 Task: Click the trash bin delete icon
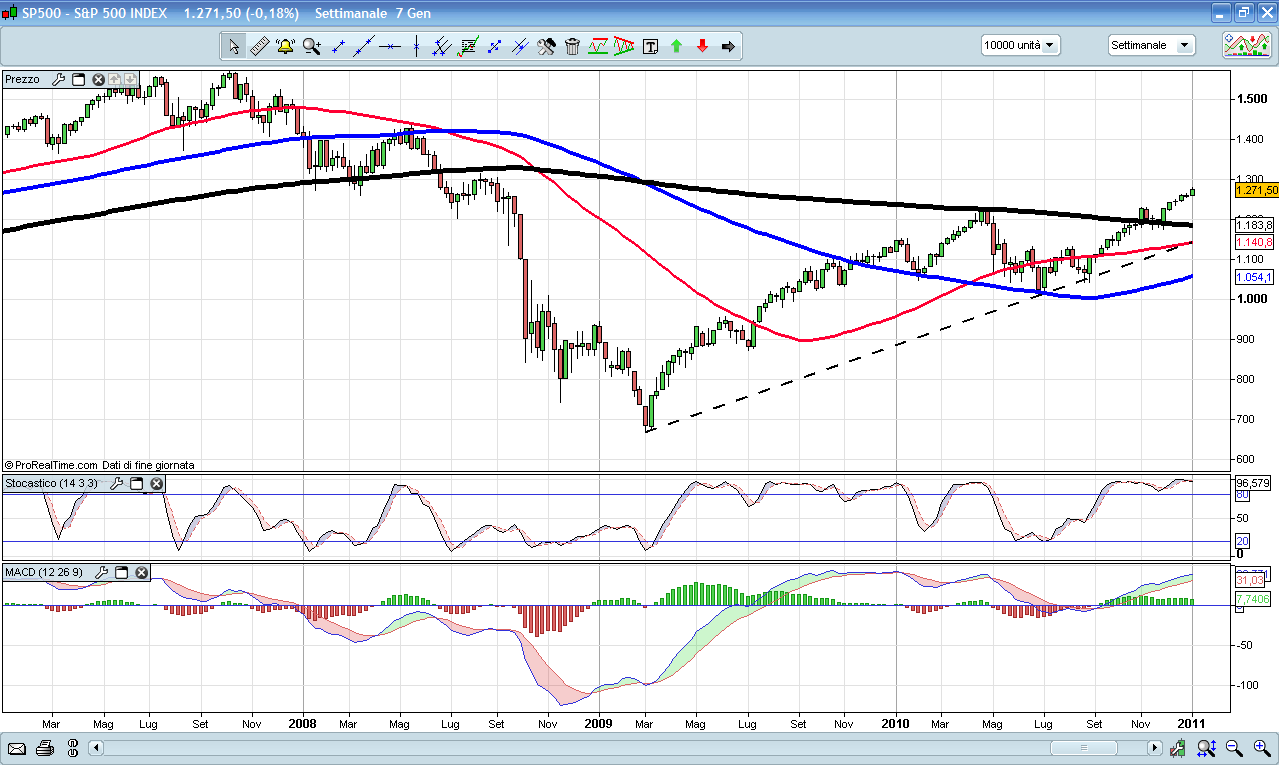point(572,46)
